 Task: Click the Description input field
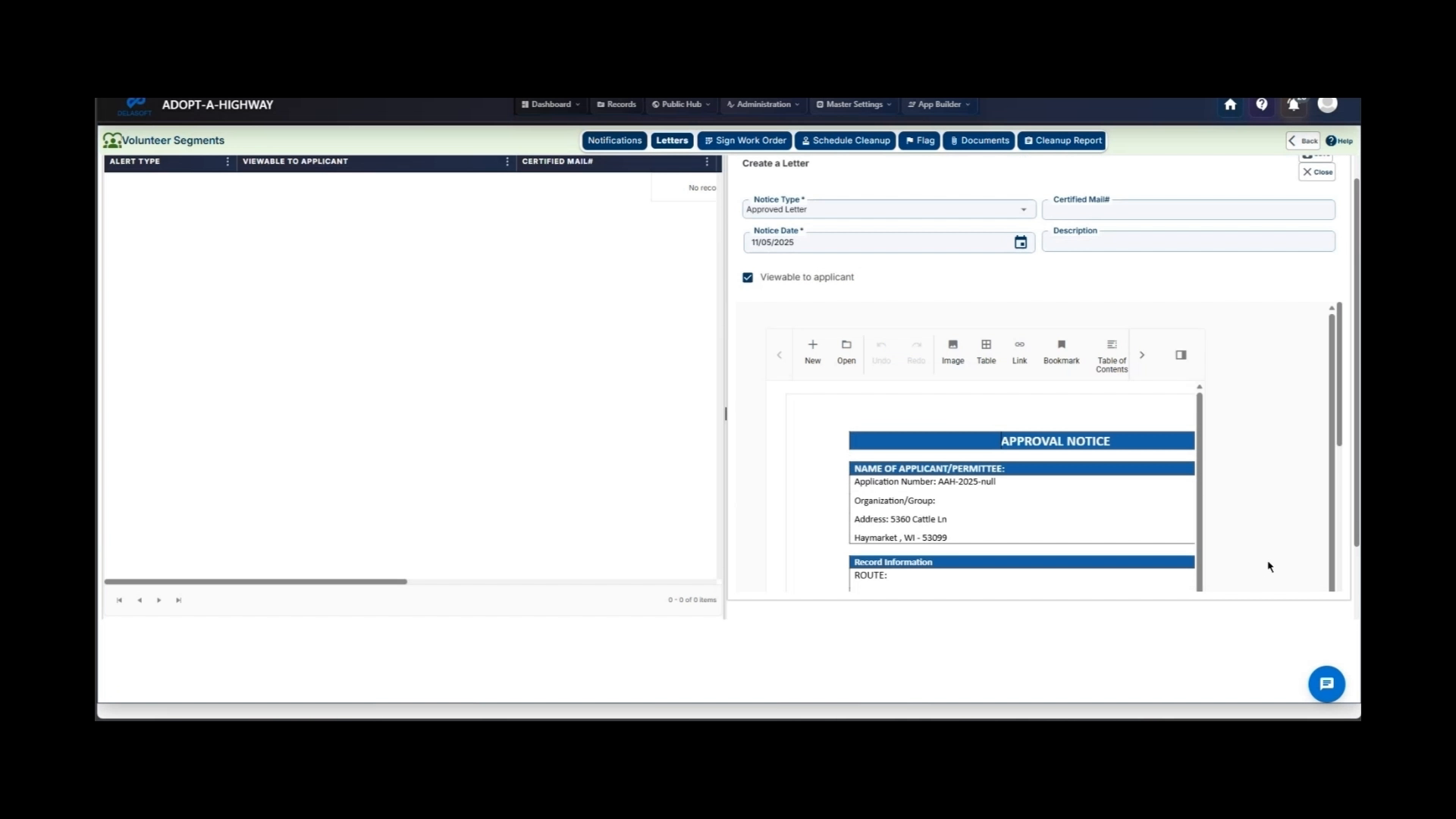[x=1187, y=241]
